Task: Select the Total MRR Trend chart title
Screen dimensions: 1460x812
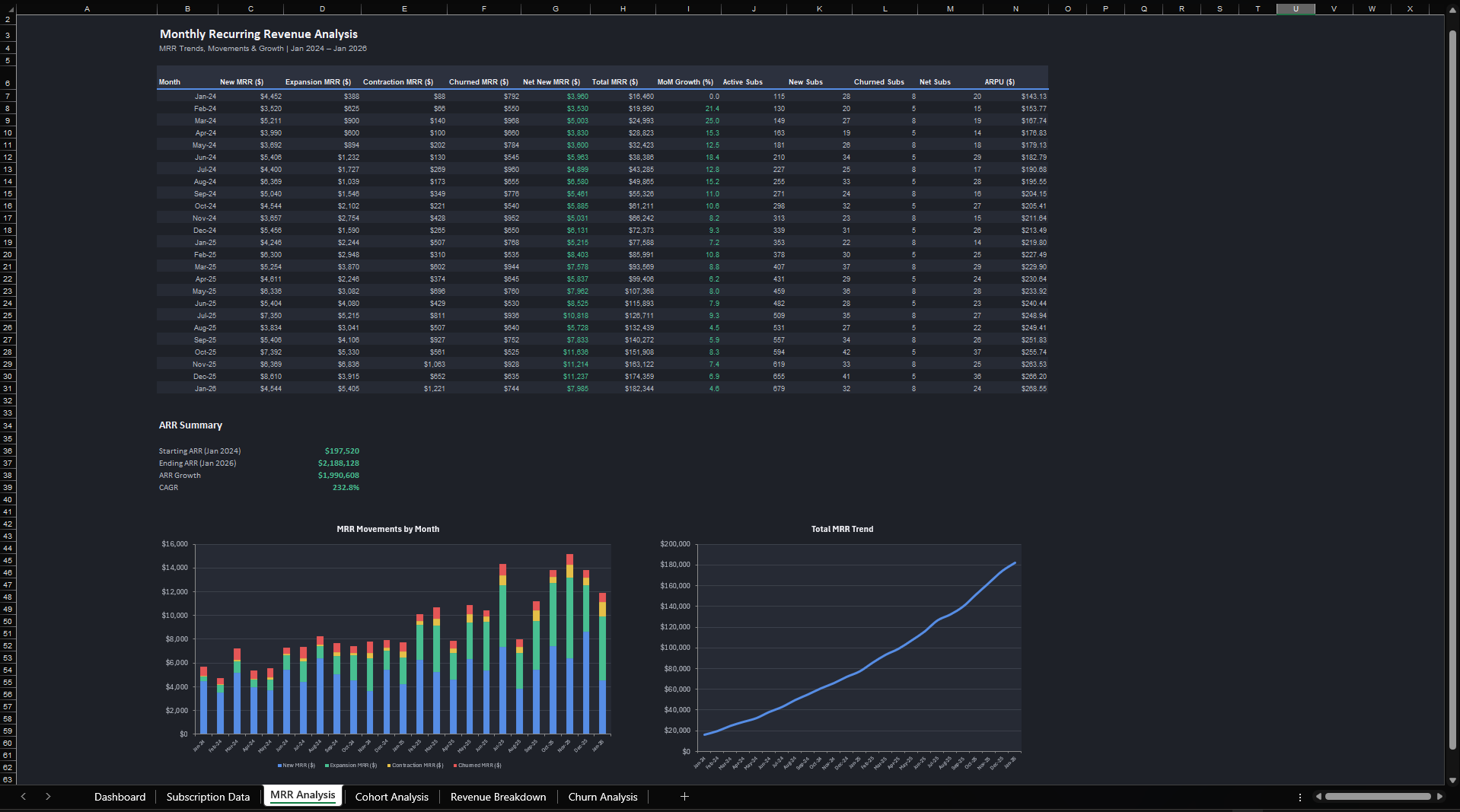Action: coord(842,529)
